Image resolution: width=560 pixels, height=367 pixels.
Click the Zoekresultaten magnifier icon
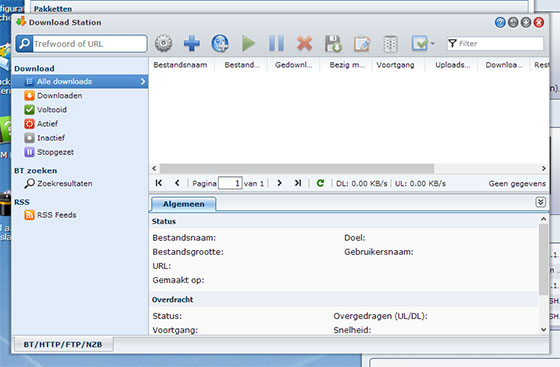(x=29, y=184)
